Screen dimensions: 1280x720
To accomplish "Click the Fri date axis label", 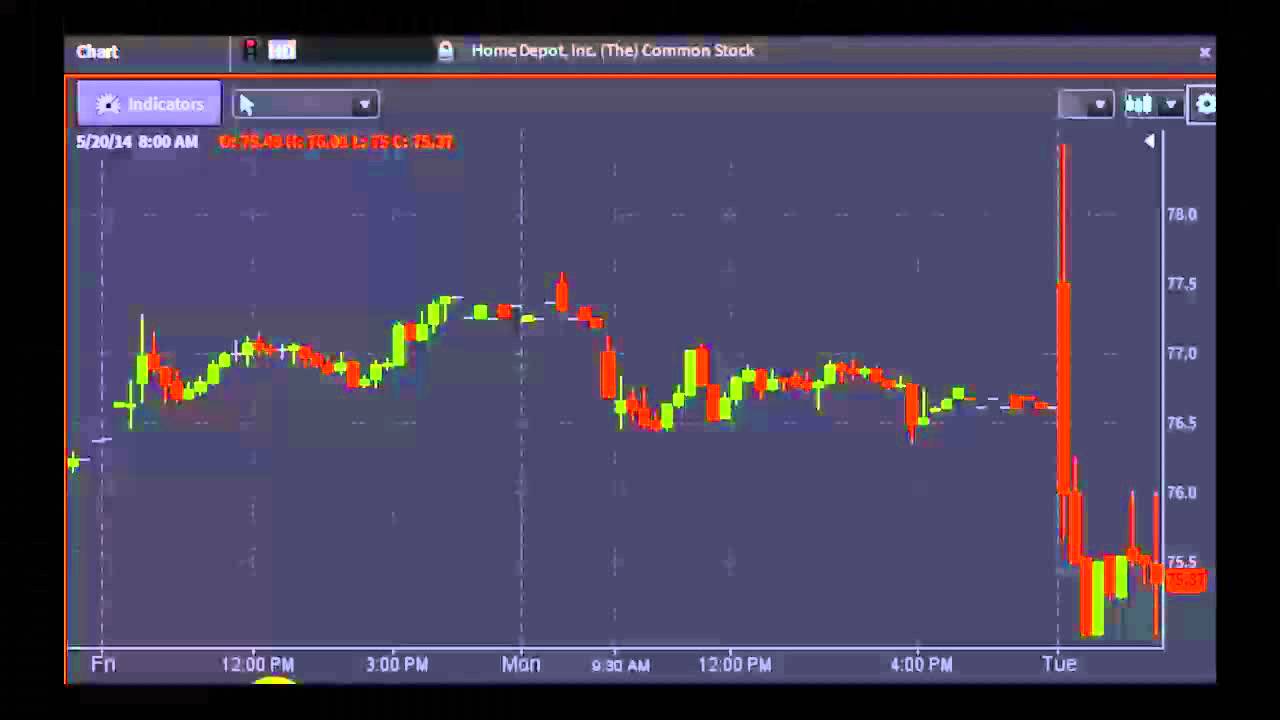I will (x=103, y=664).
